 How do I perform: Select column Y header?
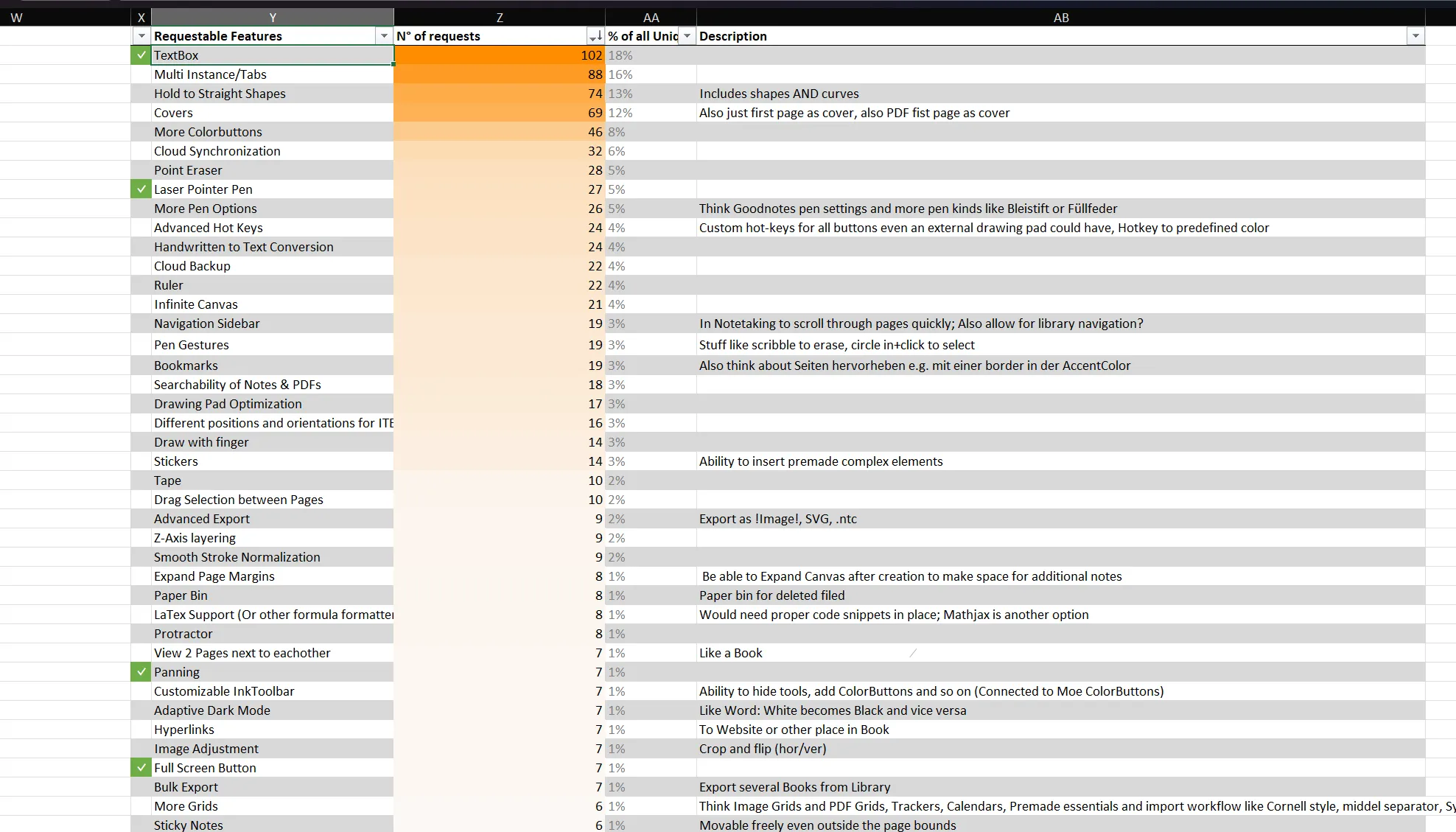[273, 17]
